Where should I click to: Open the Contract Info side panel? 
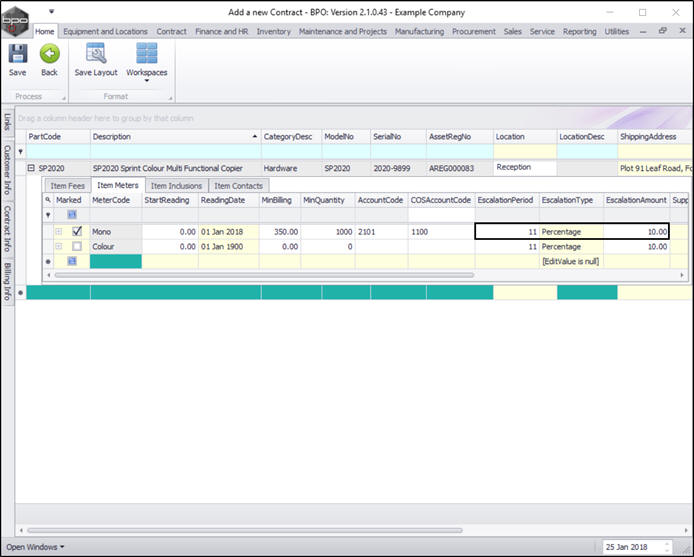point(8,228)
